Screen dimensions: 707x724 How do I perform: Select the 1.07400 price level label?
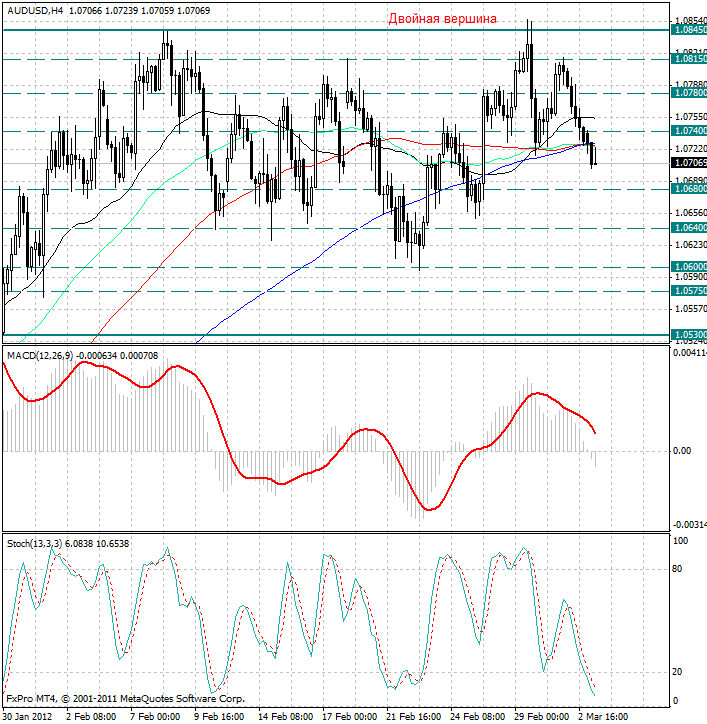point(690,131)
